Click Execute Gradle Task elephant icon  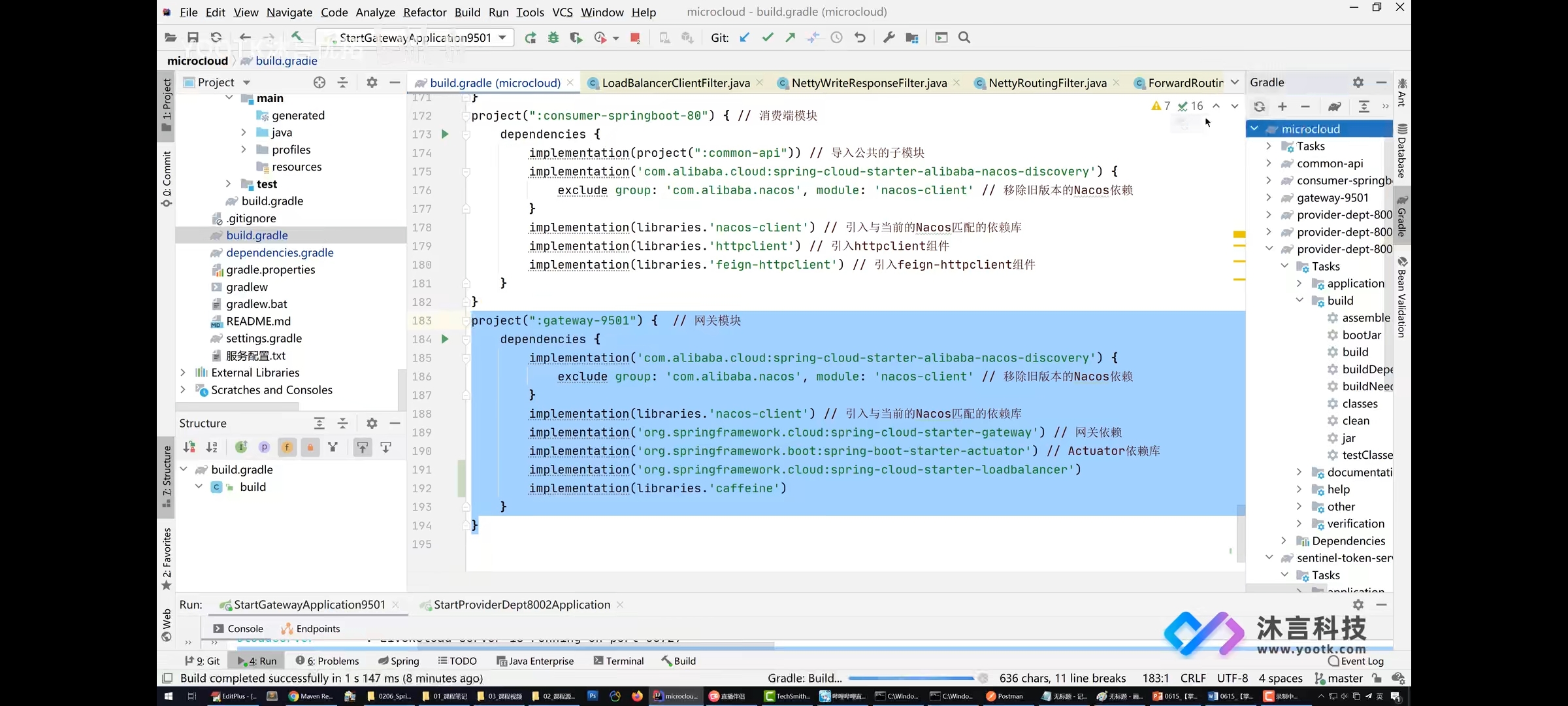click(x=1335, y=107)
